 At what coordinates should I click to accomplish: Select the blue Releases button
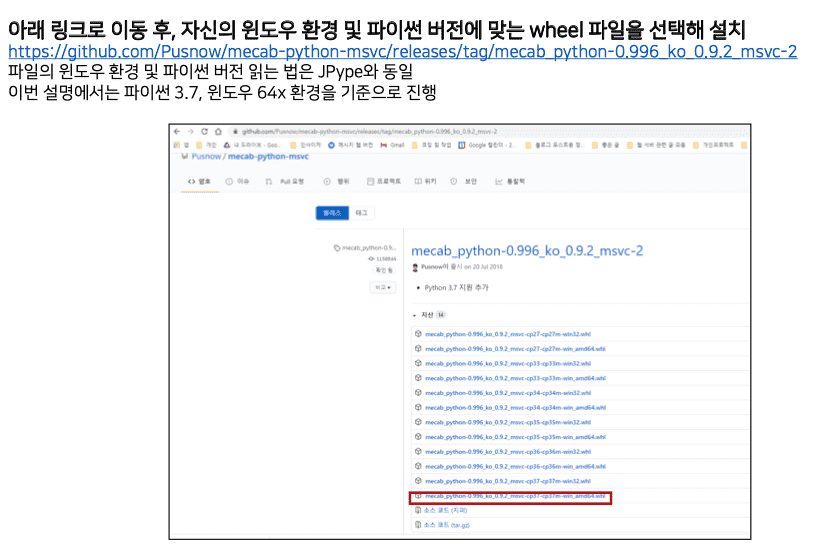tap(332, 213)
